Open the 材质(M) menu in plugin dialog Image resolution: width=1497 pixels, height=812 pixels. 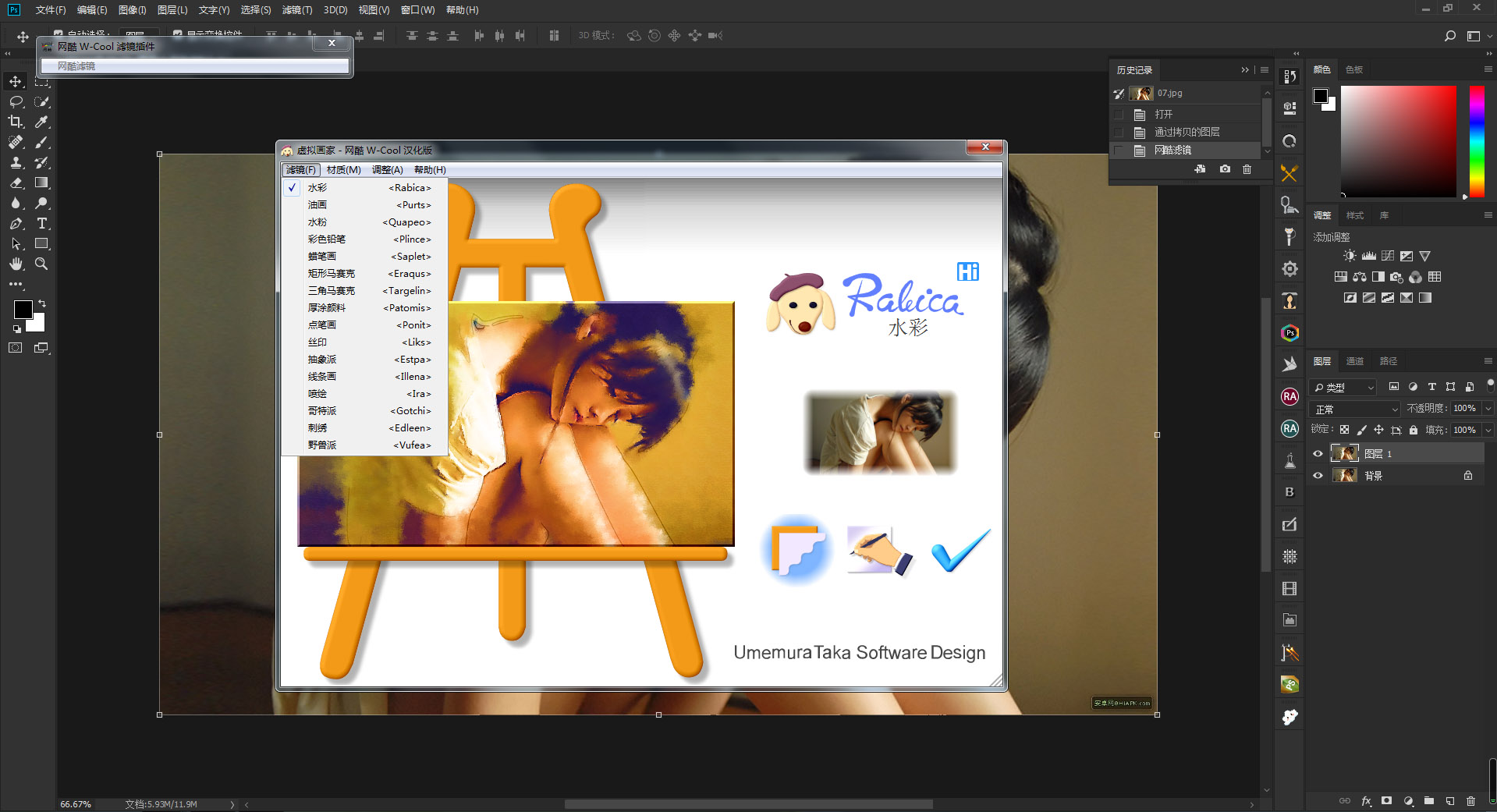tap(343, 170)
